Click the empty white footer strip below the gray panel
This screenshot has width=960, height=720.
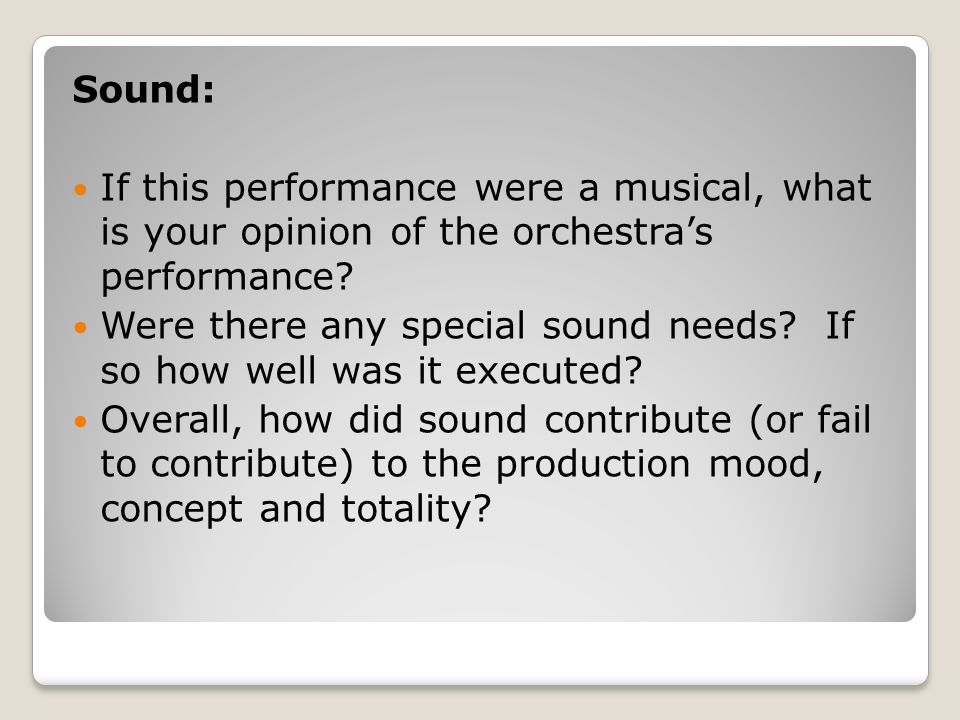(x=480, y=651)
